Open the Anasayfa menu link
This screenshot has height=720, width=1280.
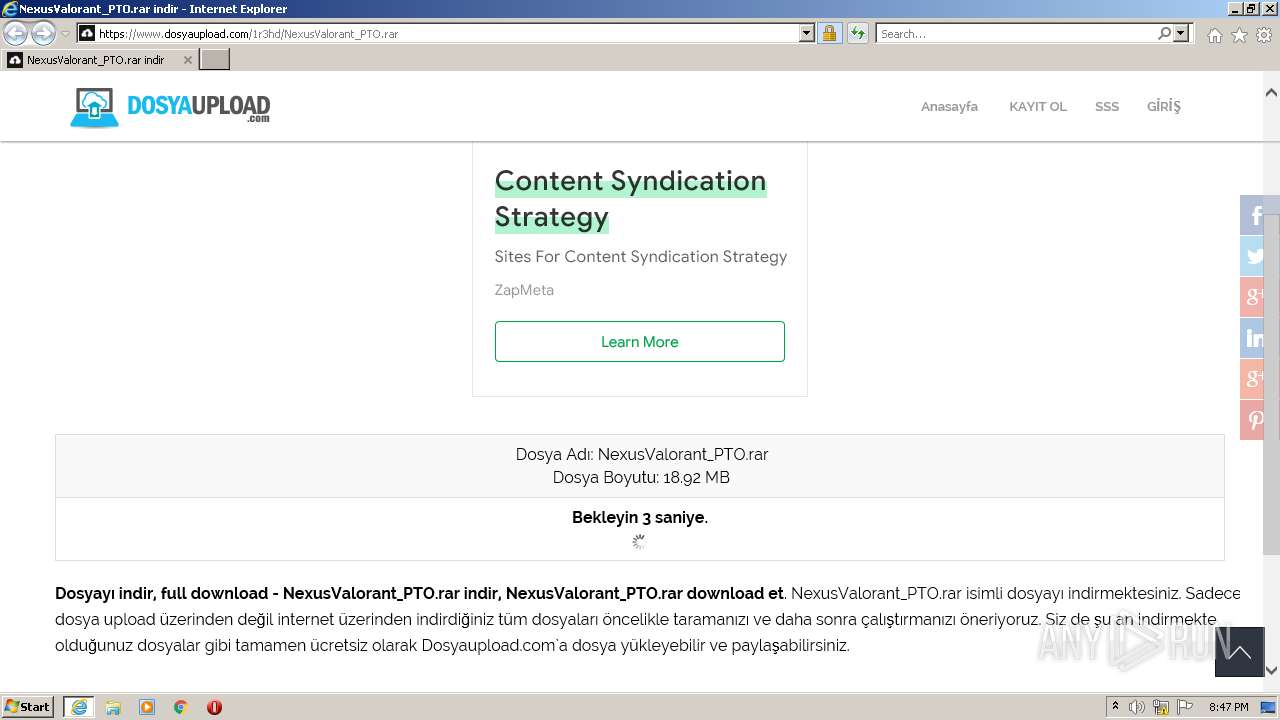(x=949, y=106)
